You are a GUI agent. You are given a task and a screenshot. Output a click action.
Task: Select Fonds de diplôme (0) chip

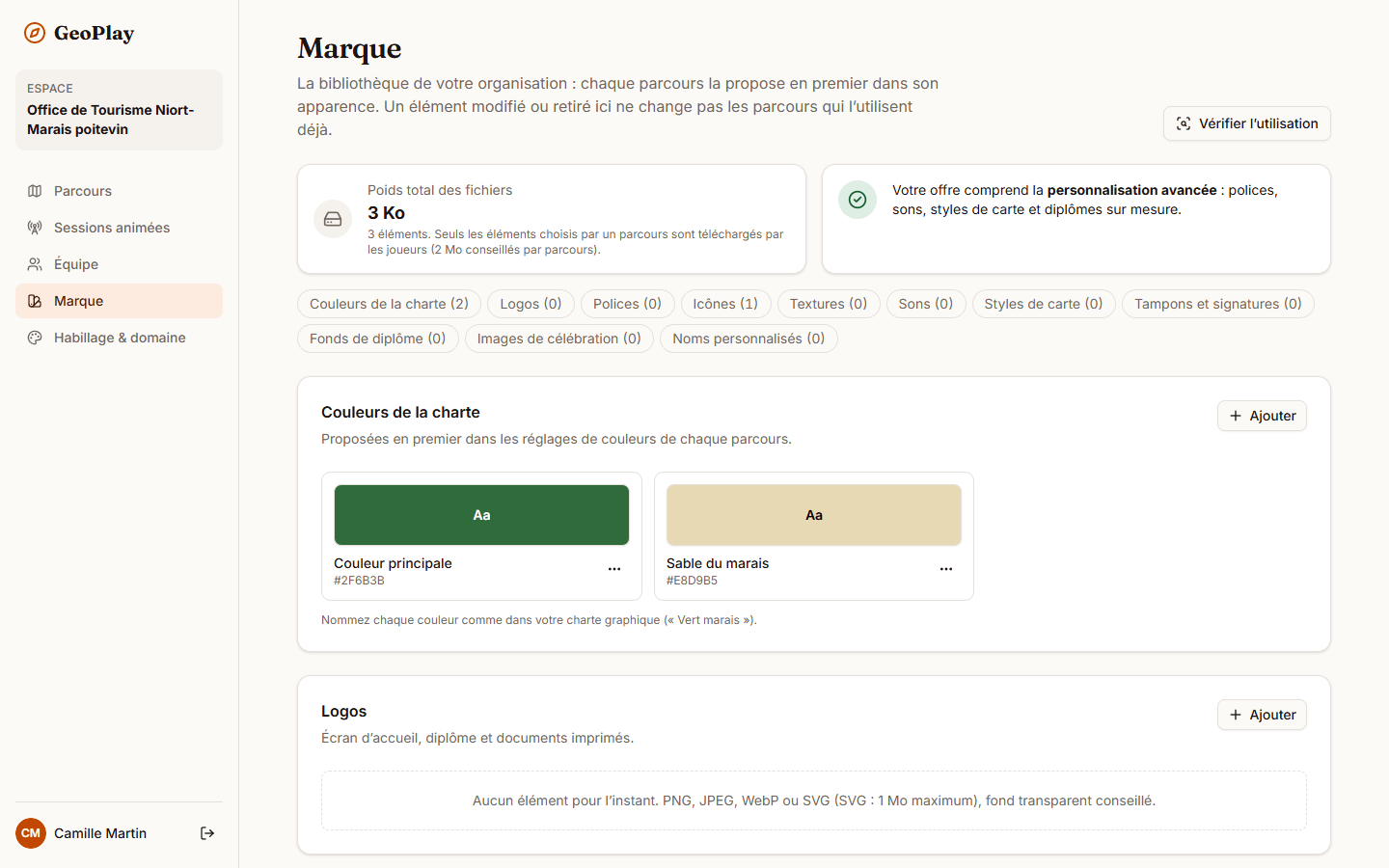coord(378,339)
